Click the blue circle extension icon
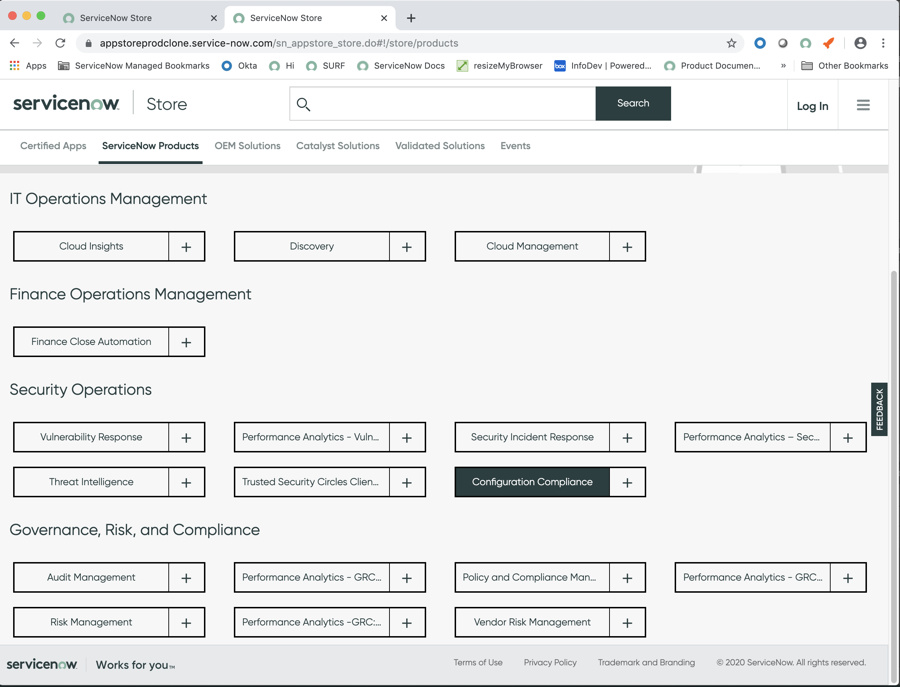 tap(760, 43)
